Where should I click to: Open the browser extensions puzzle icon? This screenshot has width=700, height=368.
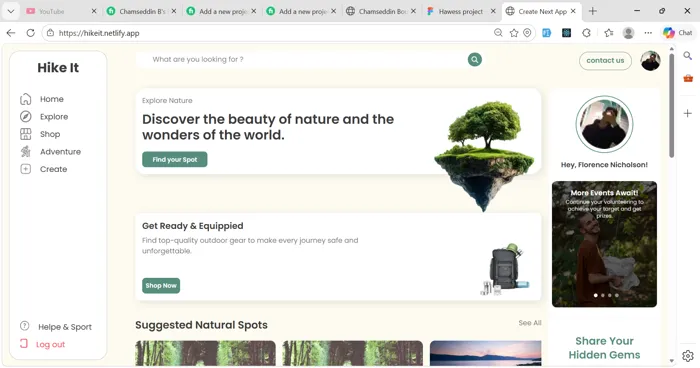pos(587,33)
